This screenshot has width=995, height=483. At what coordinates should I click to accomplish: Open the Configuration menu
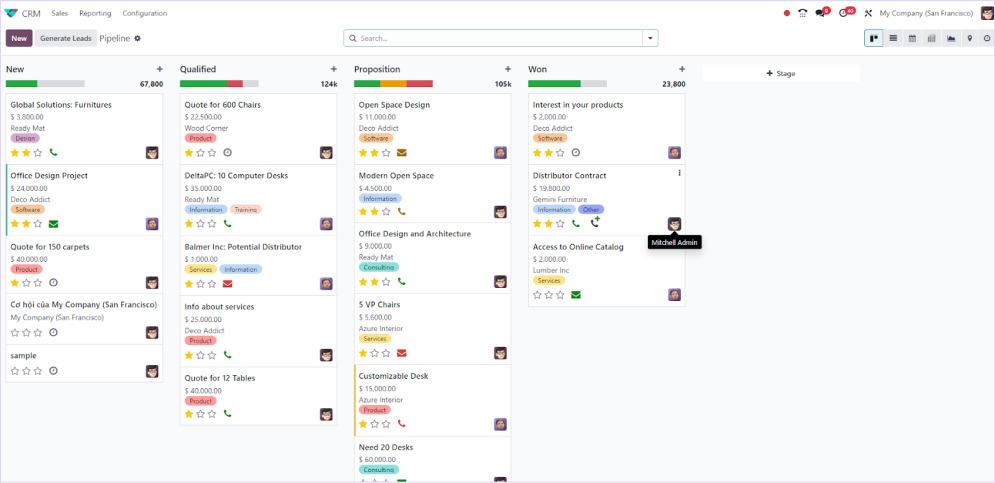click(x=145, y=13)
